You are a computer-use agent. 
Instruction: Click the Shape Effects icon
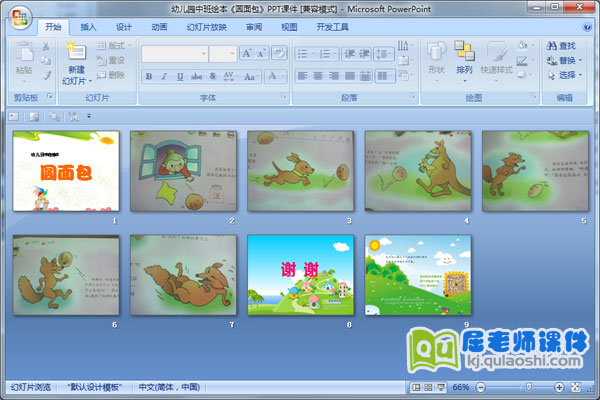click(x=523, y=75)
